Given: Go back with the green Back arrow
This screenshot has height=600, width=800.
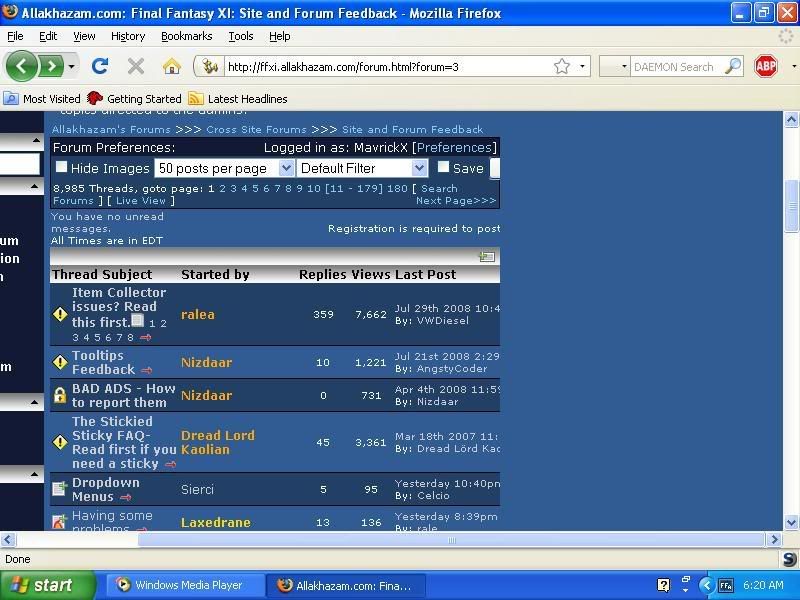Looking at the screenshot, I should point(21,66).
